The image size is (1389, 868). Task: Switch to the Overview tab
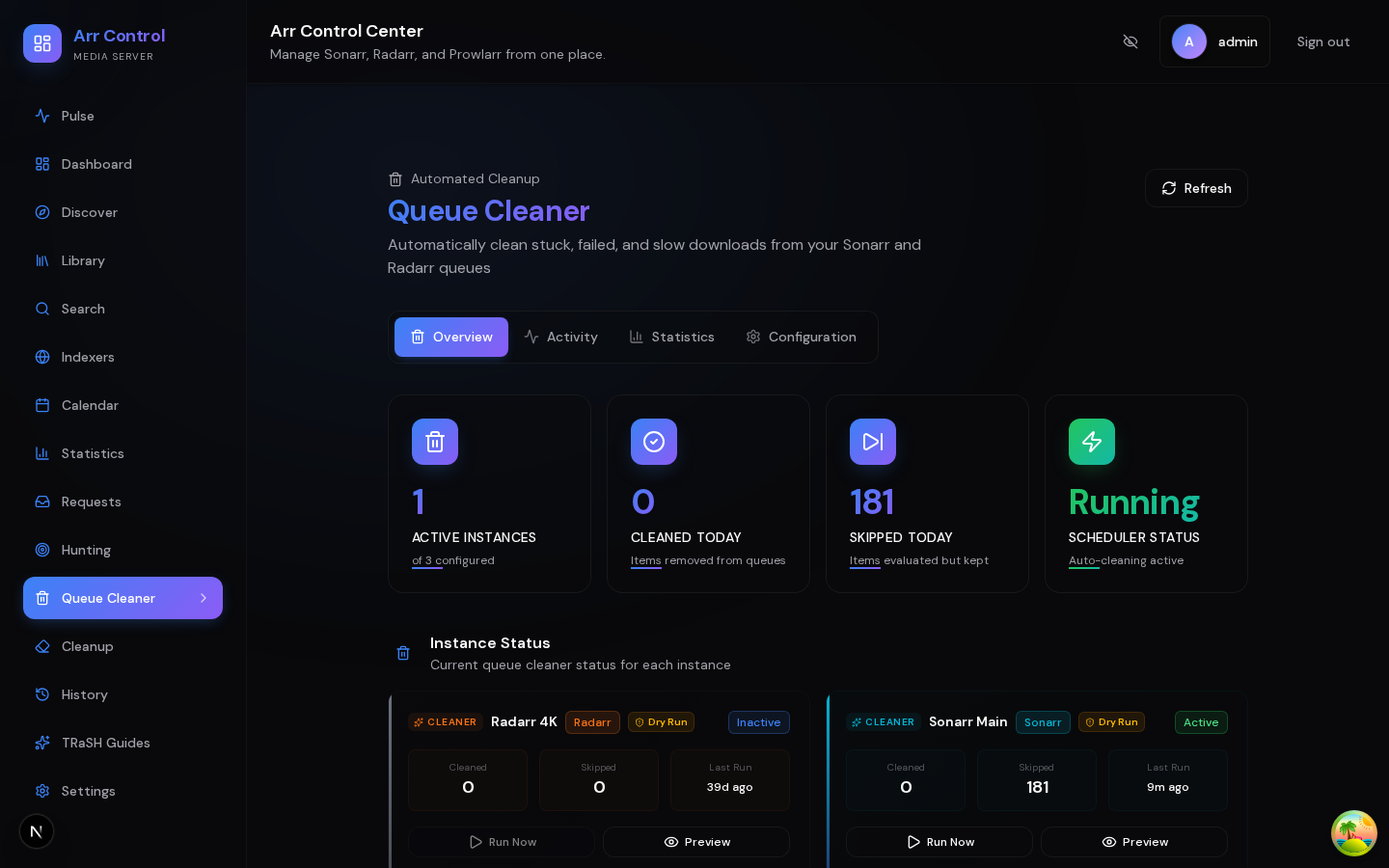451,337
